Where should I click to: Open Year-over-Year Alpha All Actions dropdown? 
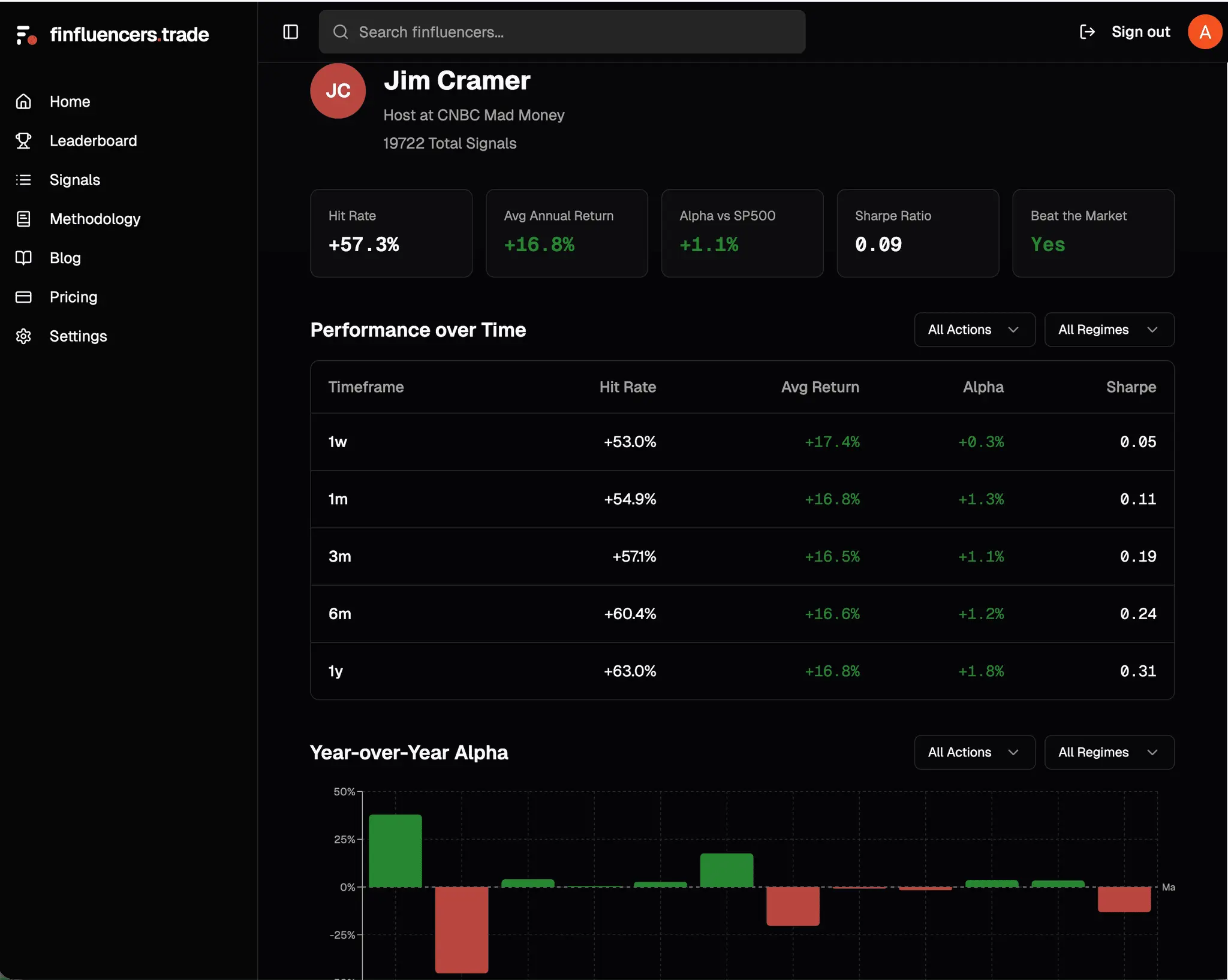pos(974,752)
